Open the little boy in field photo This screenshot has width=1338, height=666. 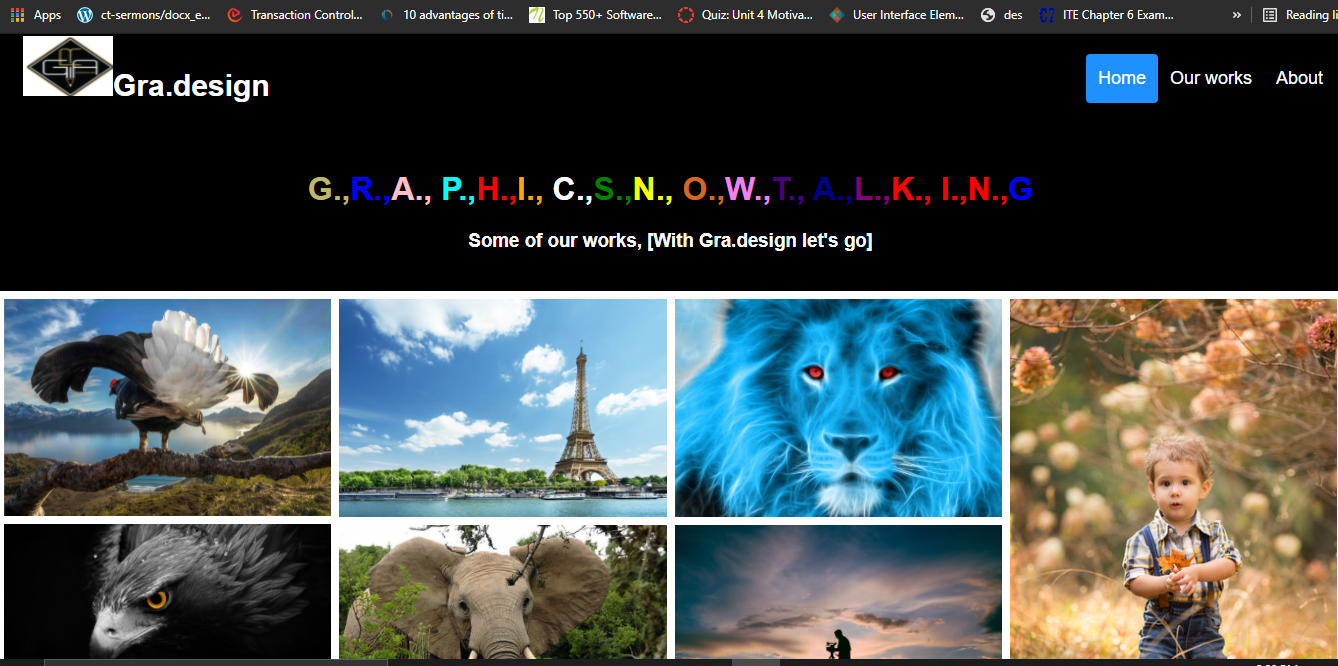(x=1173, y=479)
